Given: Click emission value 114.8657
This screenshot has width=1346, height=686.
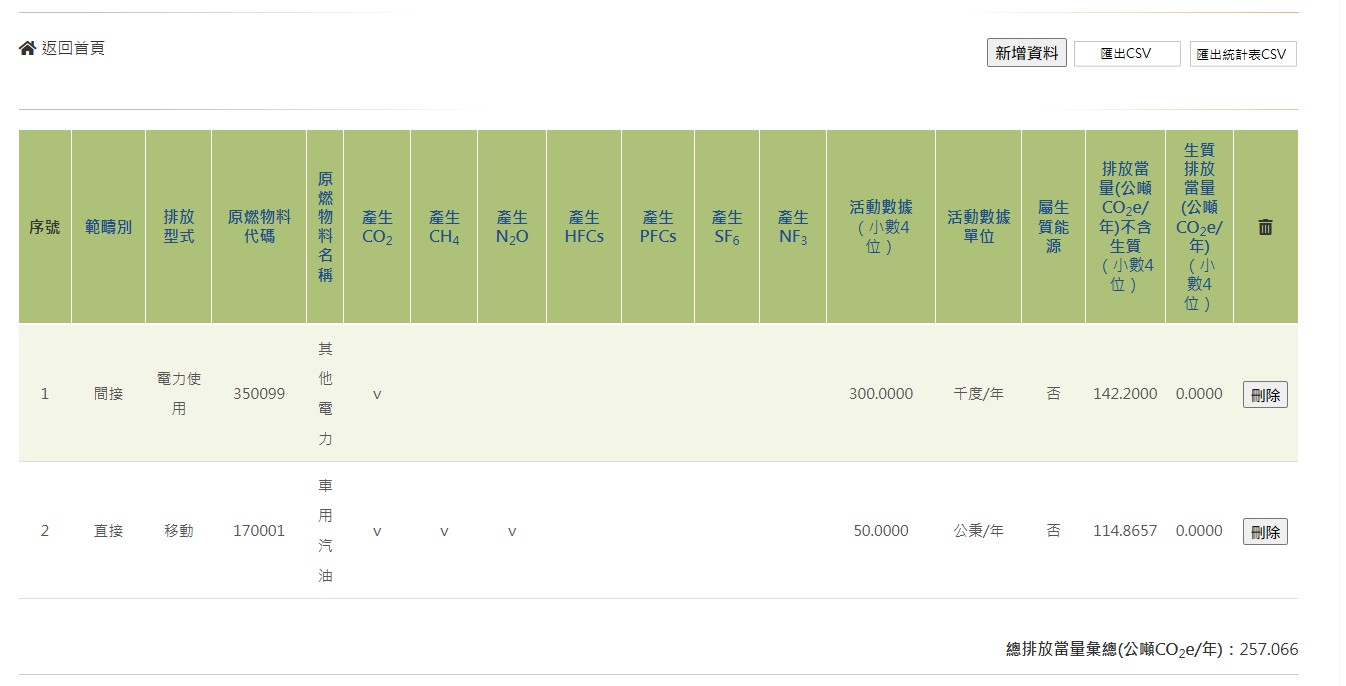Looking at the screenshot, I should [1124, 531].
